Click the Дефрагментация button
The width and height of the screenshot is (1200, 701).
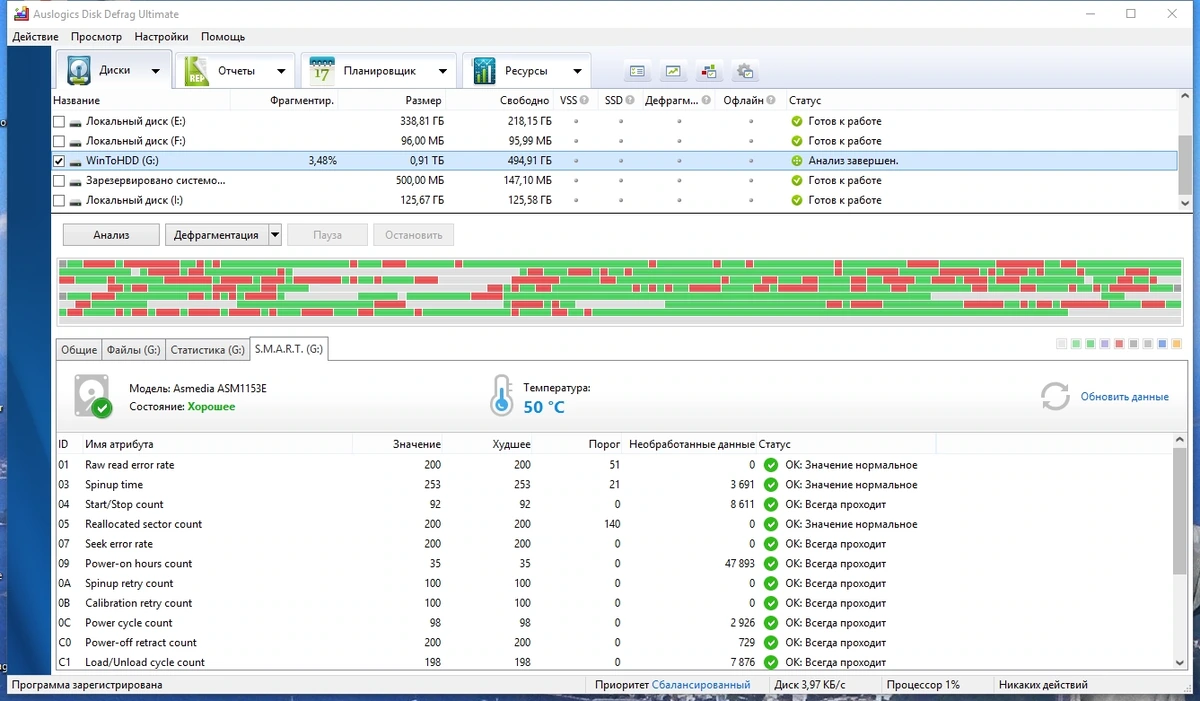tap(216, 235)
